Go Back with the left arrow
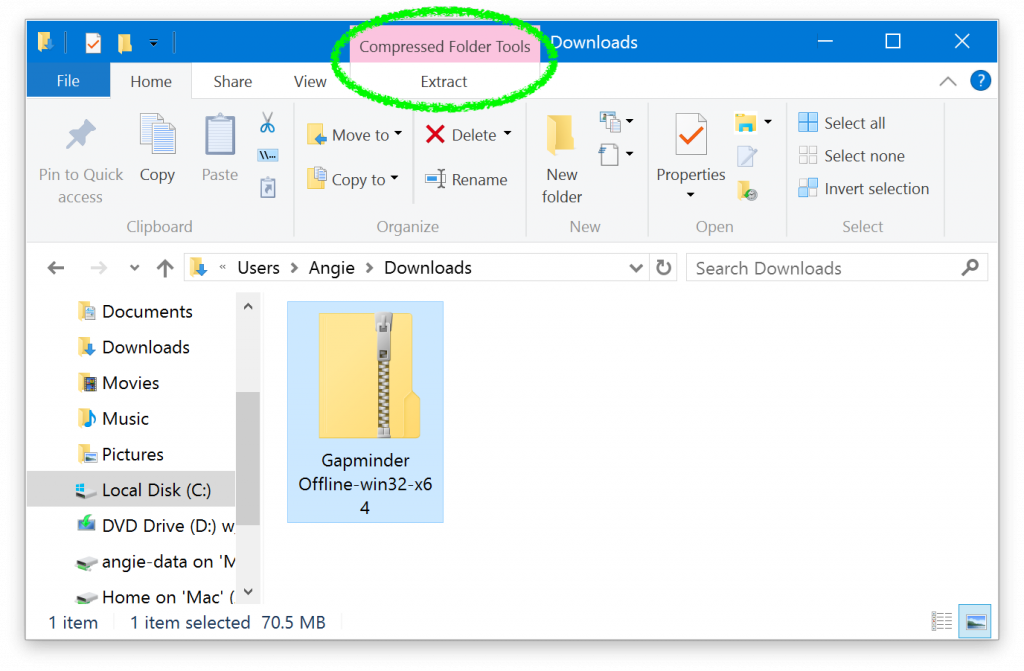 56,268
